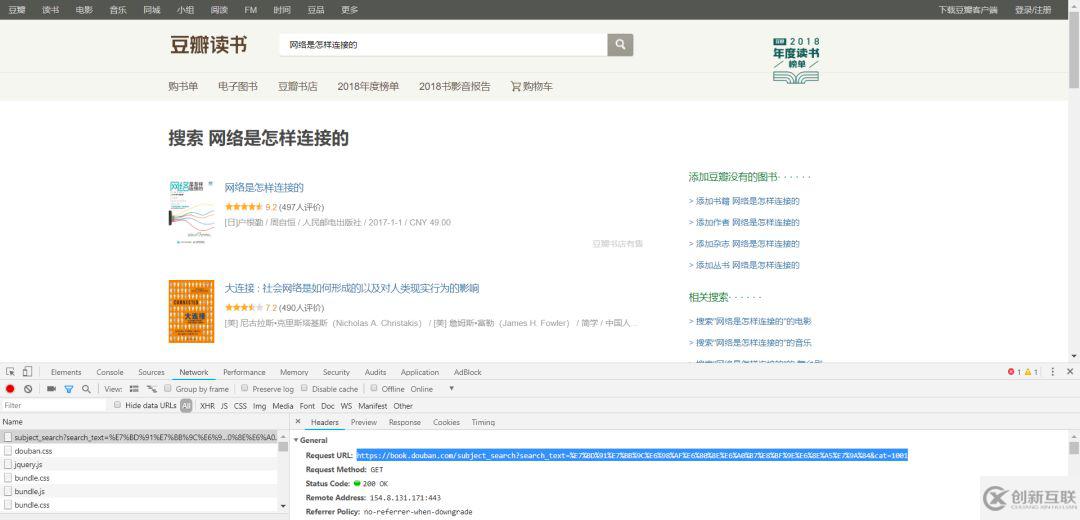Toggle the device toolbar icon
The width and height of the screenshot is (1080, 520).
tap(27, 372)
